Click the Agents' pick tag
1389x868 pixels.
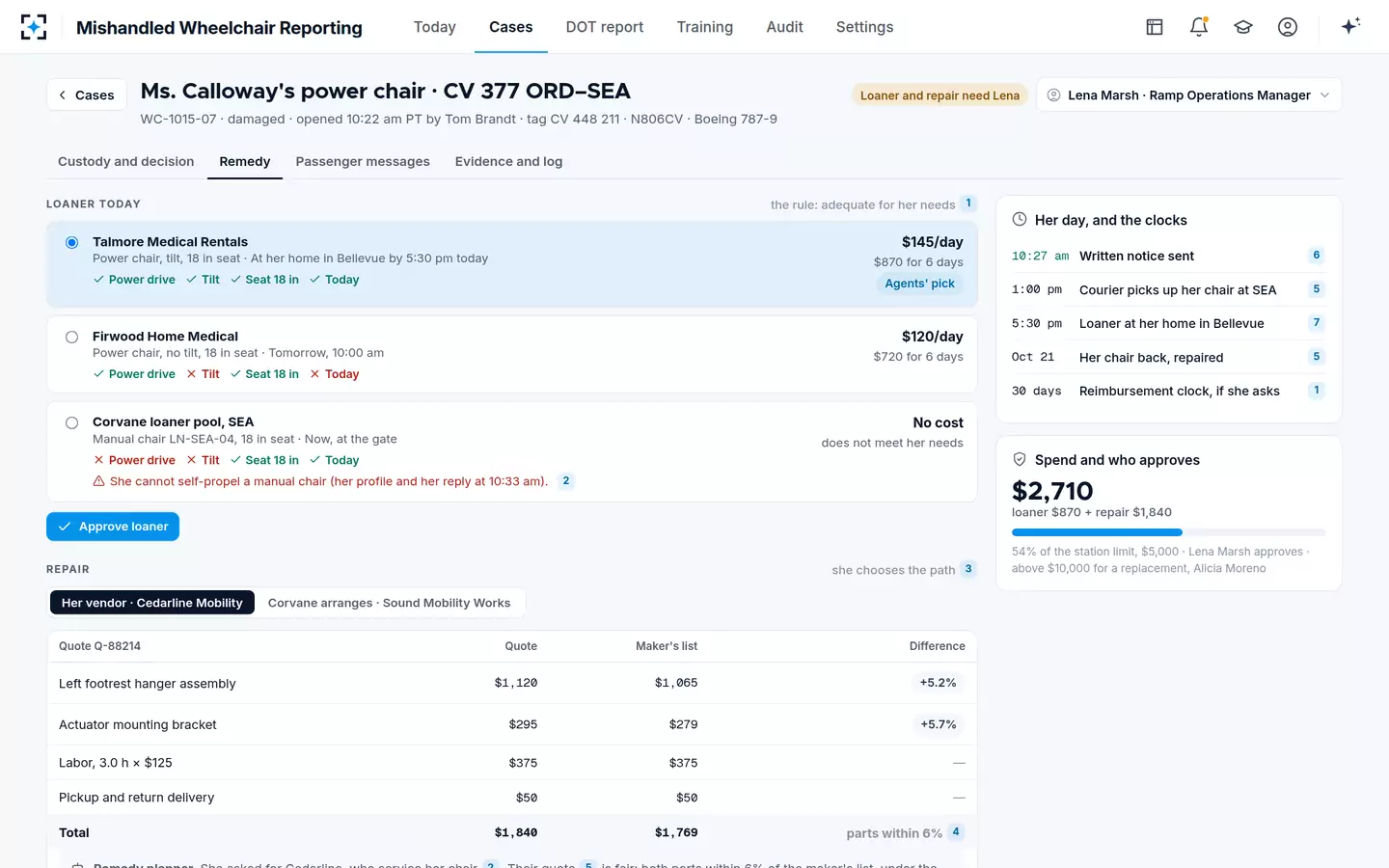(x=919, y=284)
